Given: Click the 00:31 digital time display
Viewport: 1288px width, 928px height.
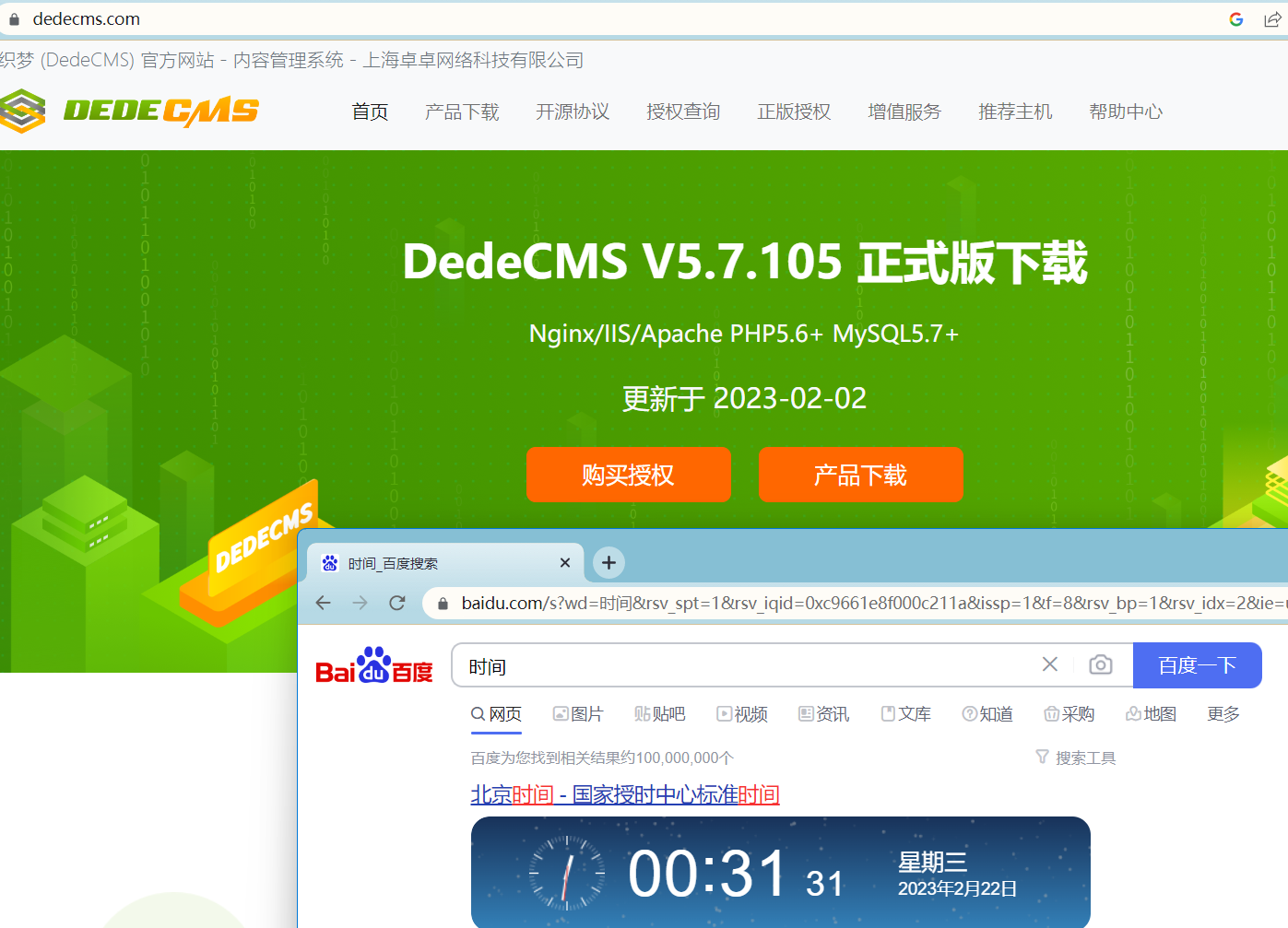Looking at the screenshot, I should (x=707, y=873).
